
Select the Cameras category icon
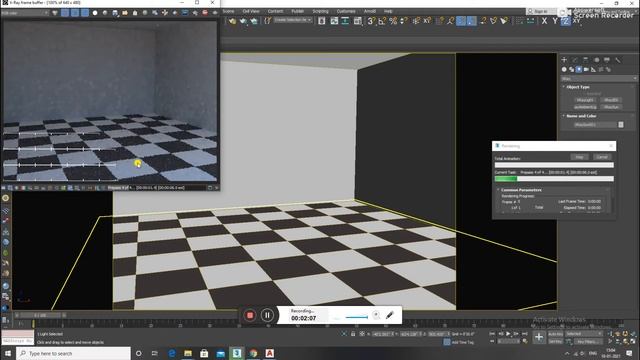click(586, 69)
